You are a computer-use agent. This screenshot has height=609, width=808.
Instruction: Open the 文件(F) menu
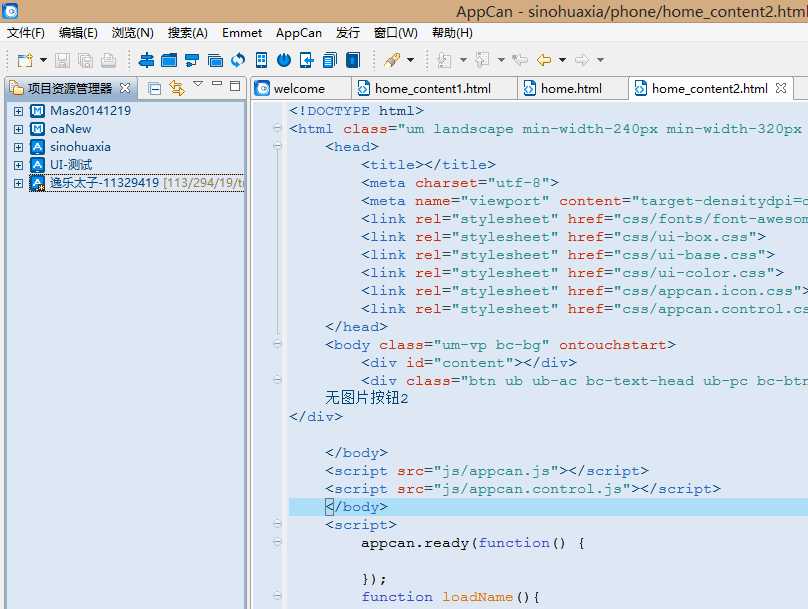tap(26, 33)
